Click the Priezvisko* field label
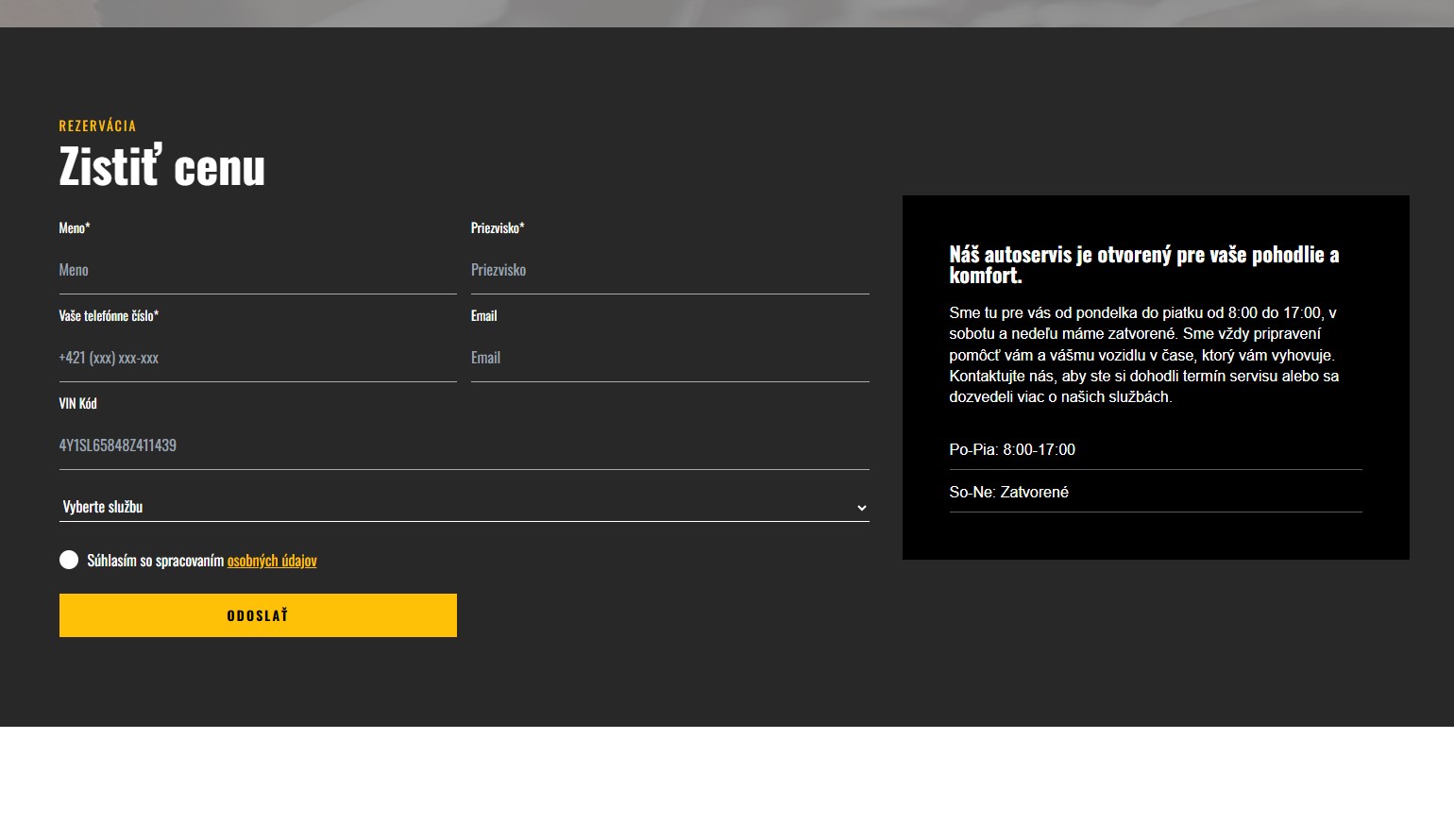 tap(498, 227)
